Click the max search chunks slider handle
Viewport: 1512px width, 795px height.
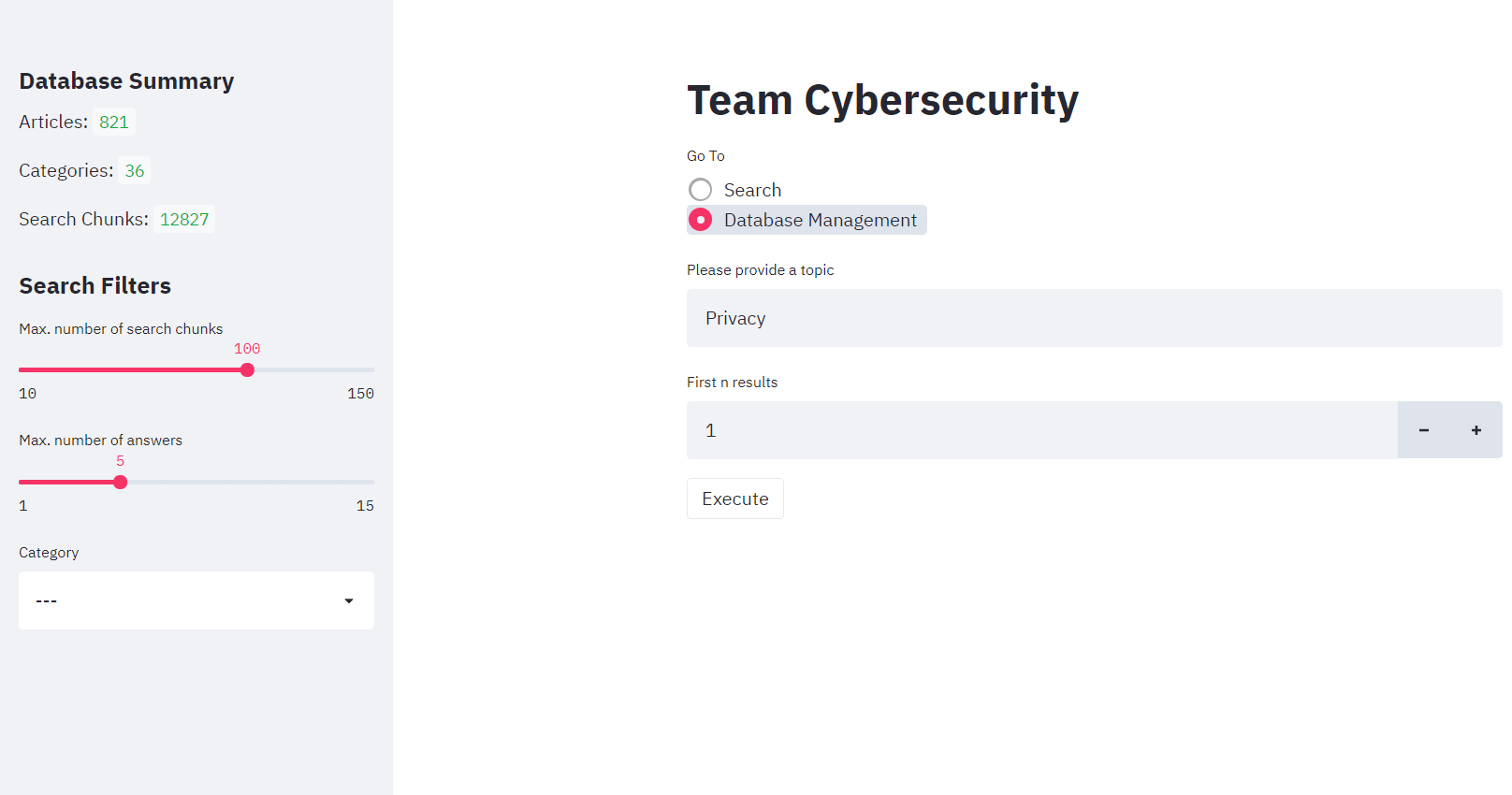coord(247,370)
